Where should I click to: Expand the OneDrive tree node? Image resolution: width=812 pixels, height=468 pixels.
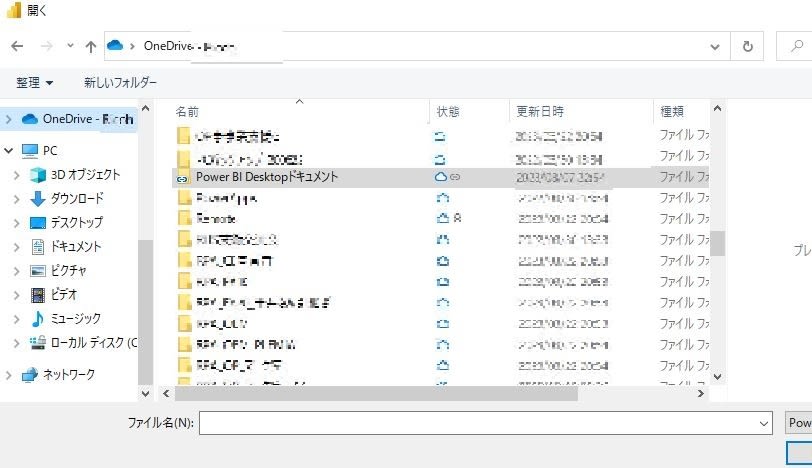(x=9, y=119)
